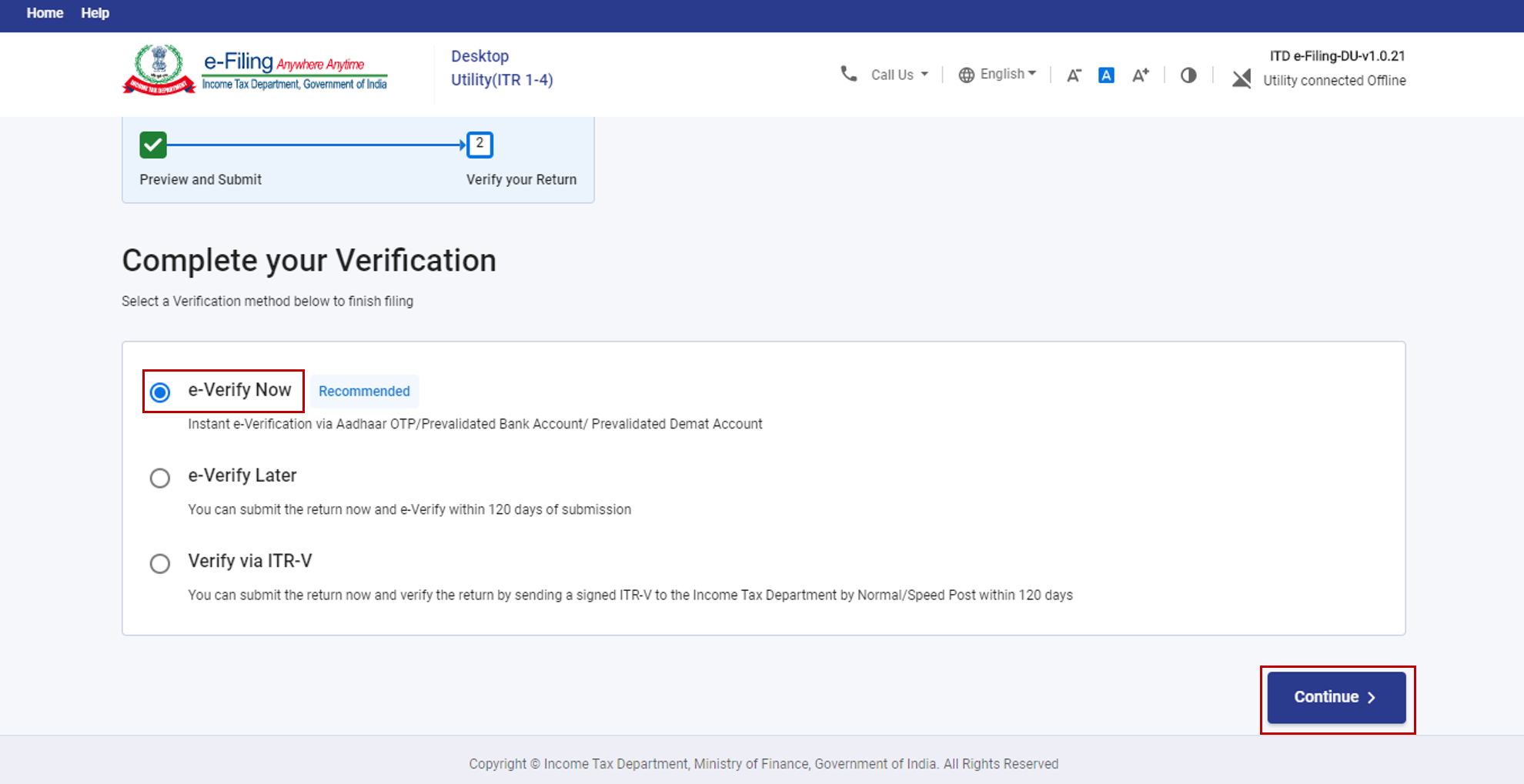Click the Income Tax Department emblem logo
The width and height of the screenshot is (1524, 784).
[x=159, y=70]
